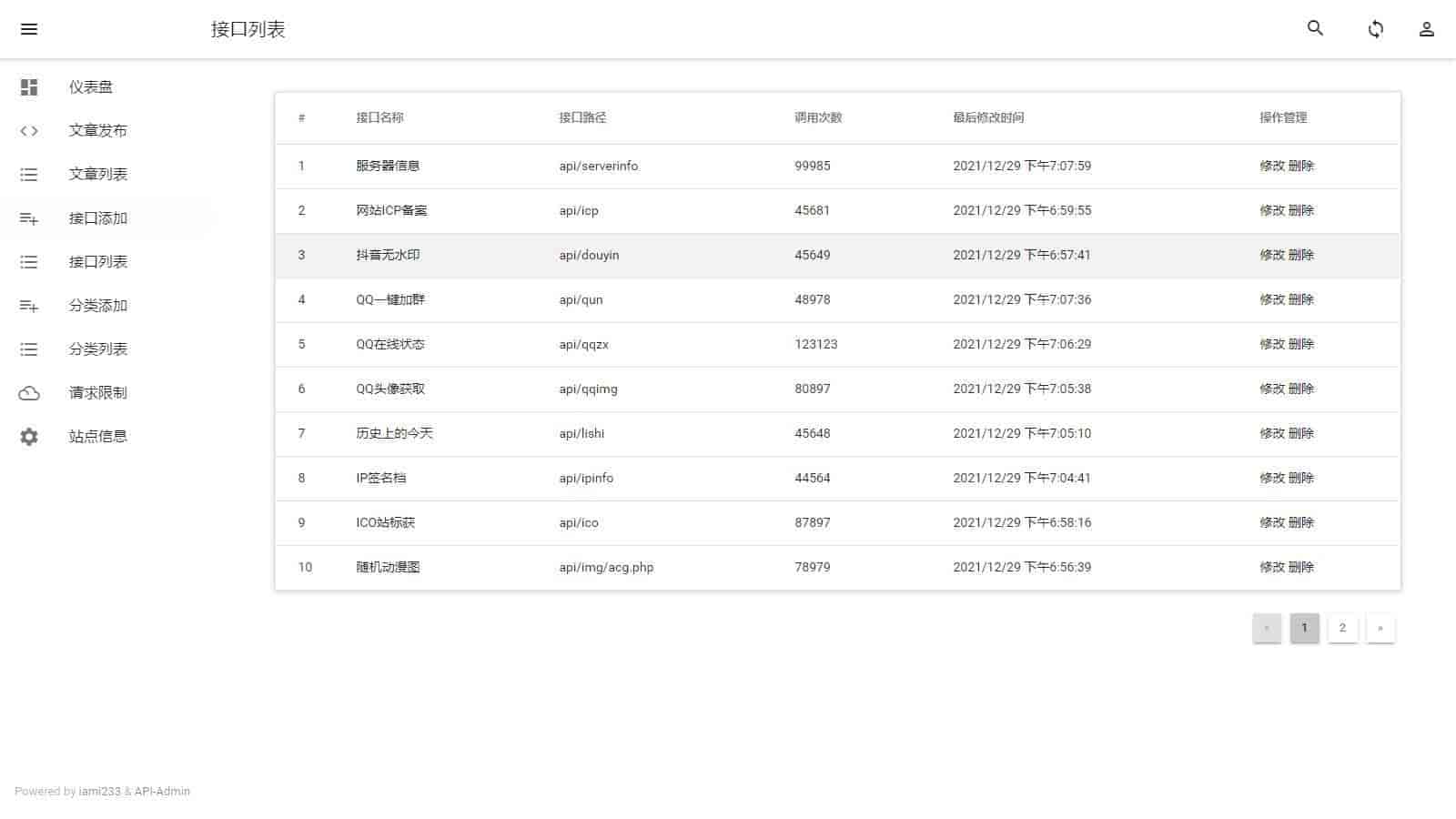
Task: Toggle the hamburger navigation menu
Action: [x=29, y=29]
